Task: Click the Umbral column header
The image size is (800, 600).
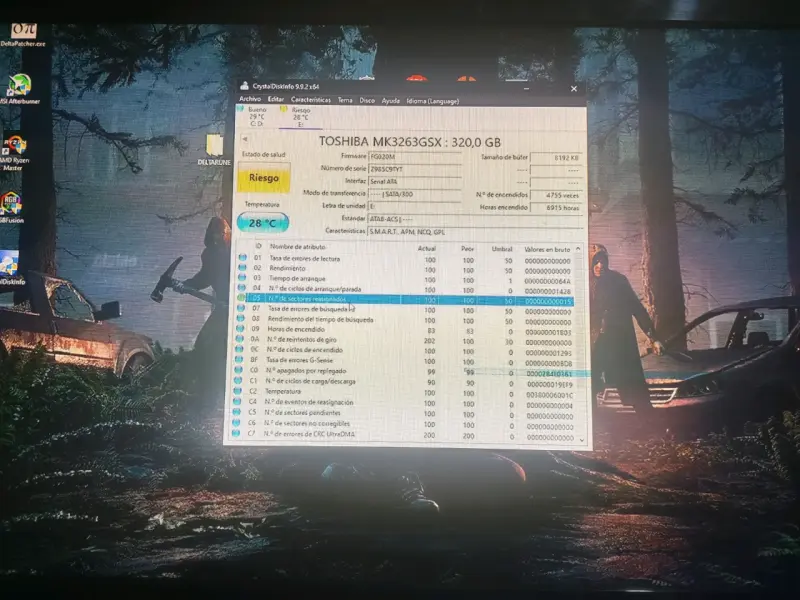Action: click(x=502, y=249)
